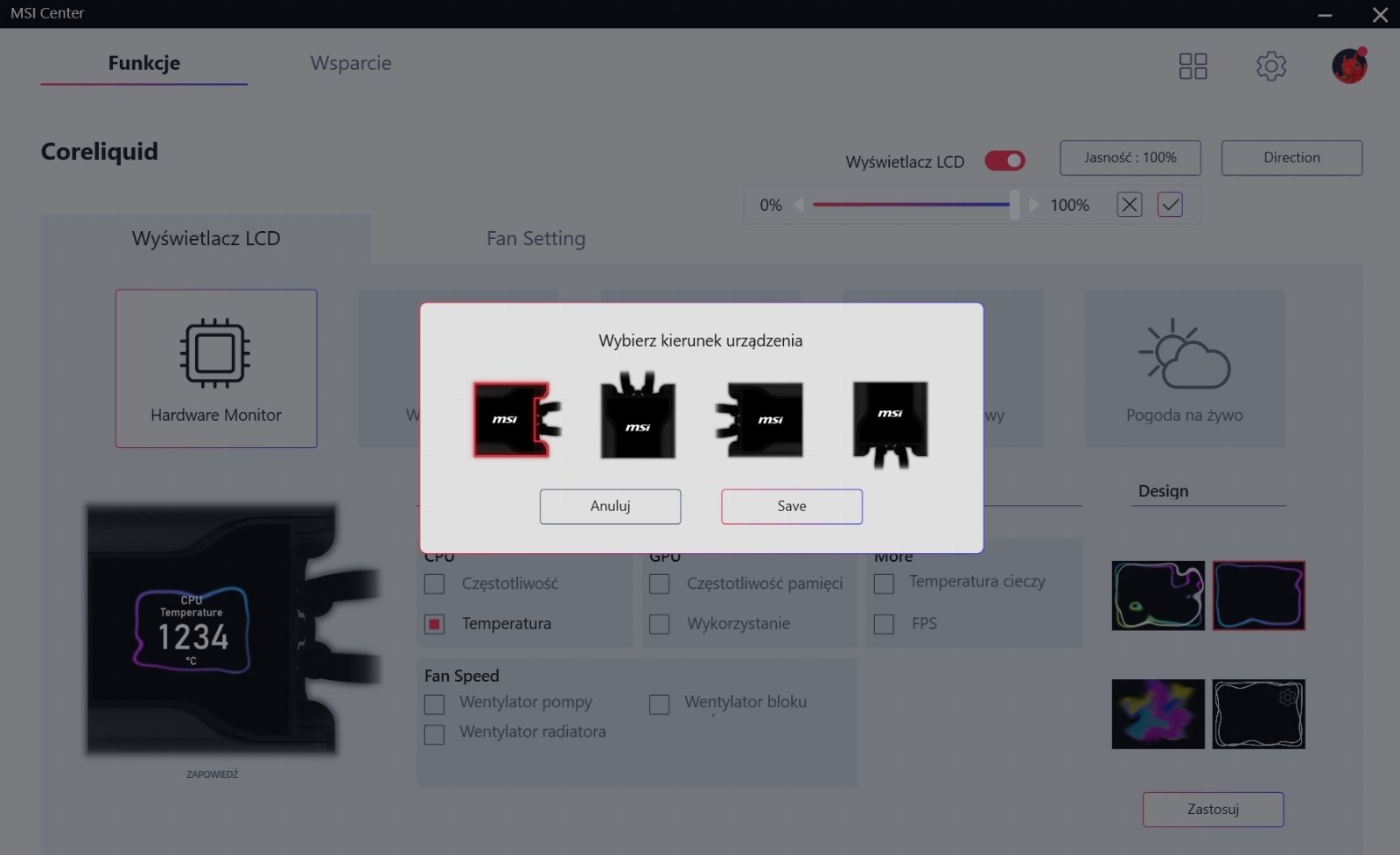Image resolution: width=1400 pixels, height=855 pixels.
Task: Open the Fan Setting sub-tab
Action: (x=535, y=238)
